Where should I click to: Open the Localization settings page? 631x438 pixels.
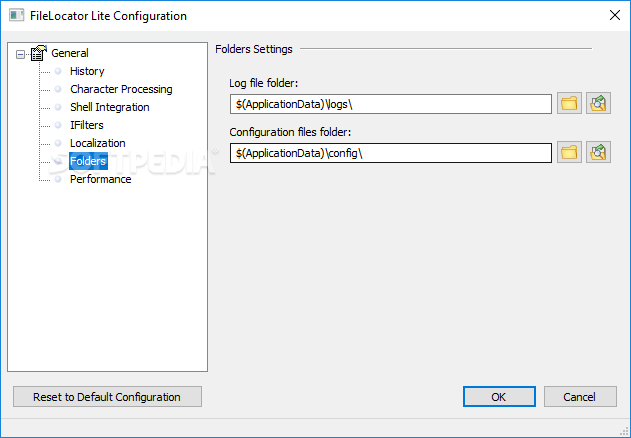coord(97,143)
